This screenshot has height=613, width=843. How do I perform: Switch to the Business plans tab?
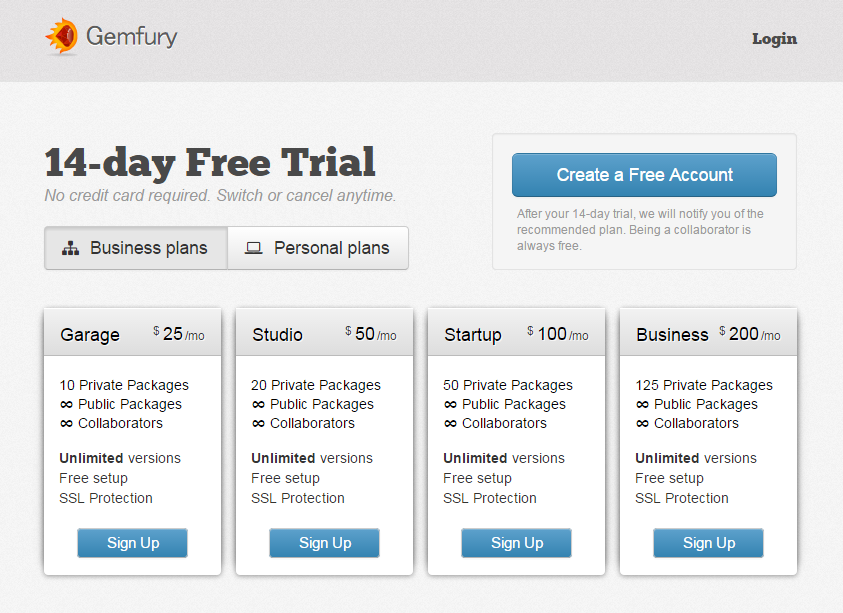coord(136,248)
